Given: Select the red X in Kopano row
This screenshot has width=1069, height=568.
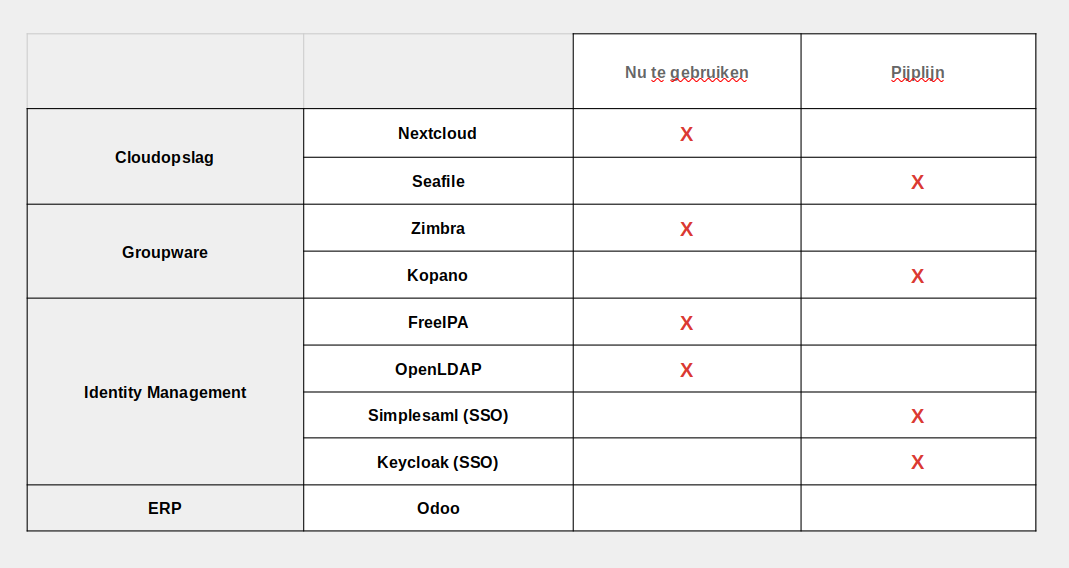Looking at the screenshot, I should click(x=917, y=276).
